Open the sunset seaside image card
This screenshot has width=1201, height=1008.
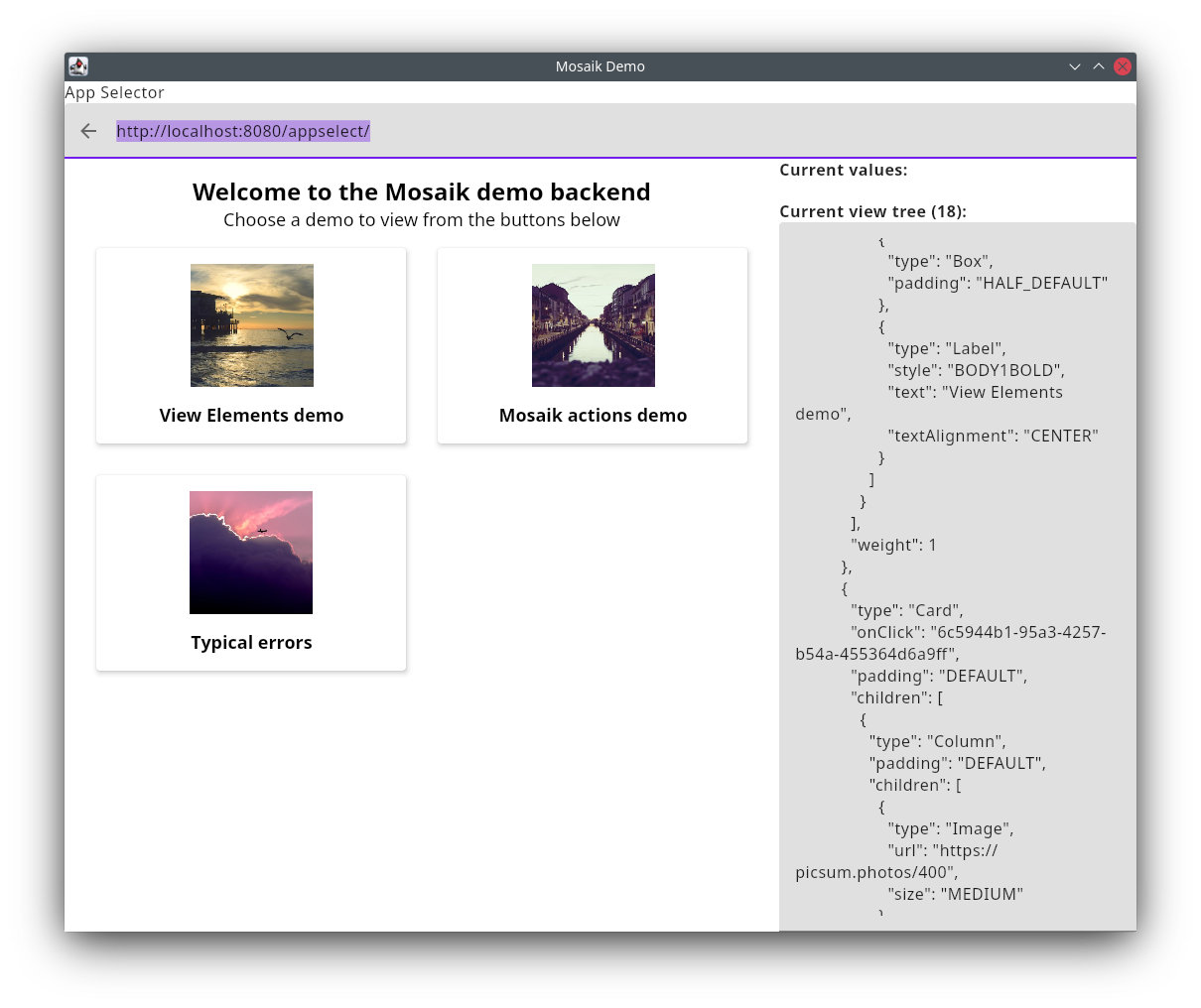pyautogui.click(x=252, y=325)
